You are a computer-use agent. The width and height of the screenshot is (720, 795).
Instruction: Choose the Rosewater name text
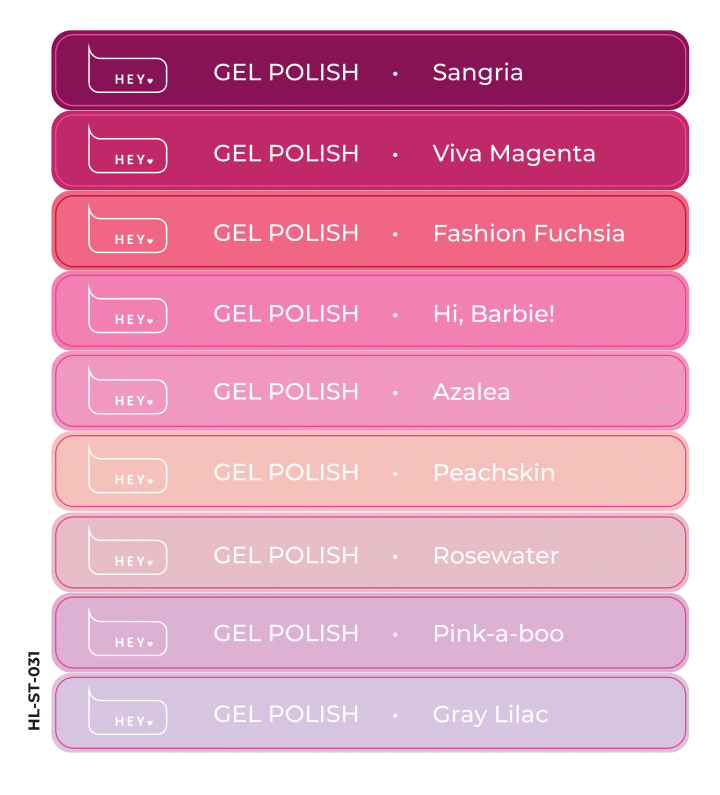495,556
